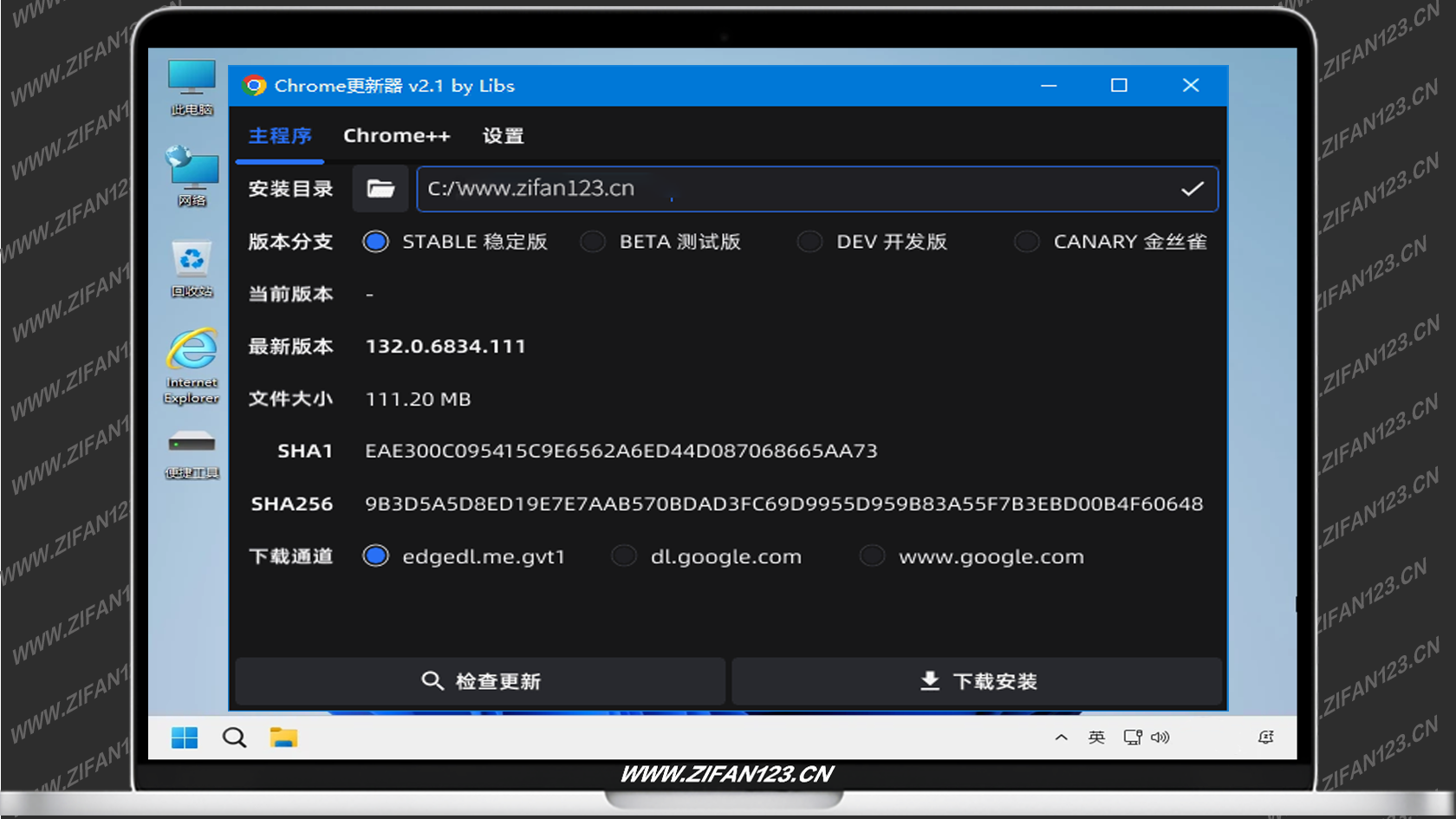Image resolution: width=1456 pixels, height=819 pixels.
Task: Click SHA1 hash value EAE300C0...
Action: pos(621,452)
